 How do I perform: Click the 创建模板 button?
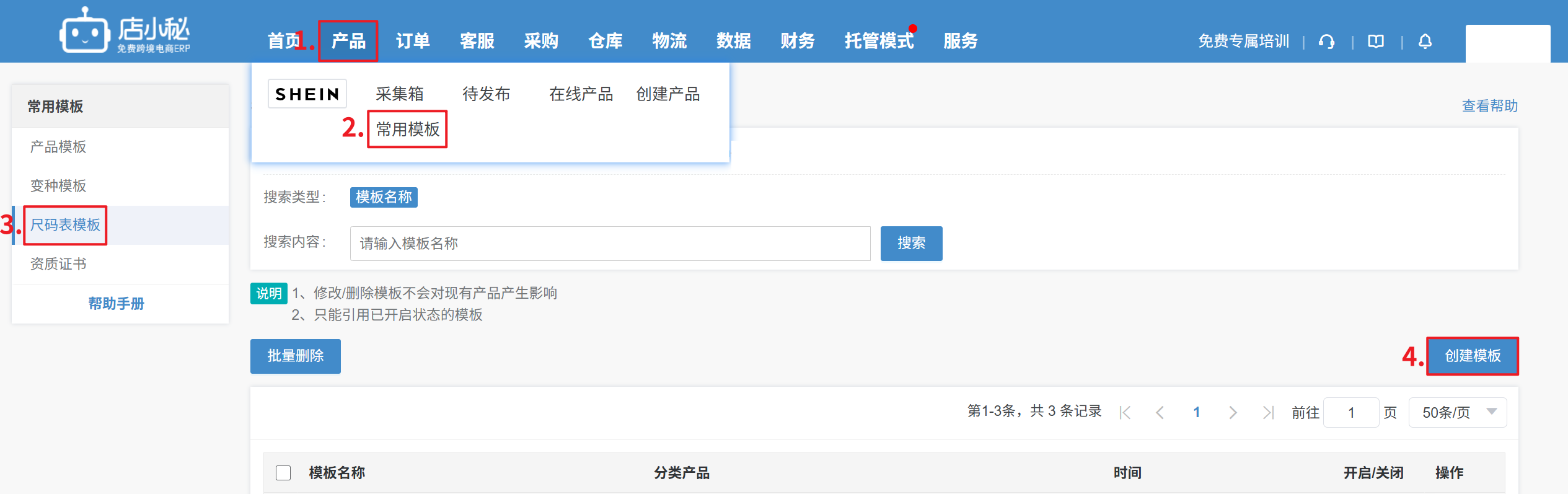point(1473,356)
